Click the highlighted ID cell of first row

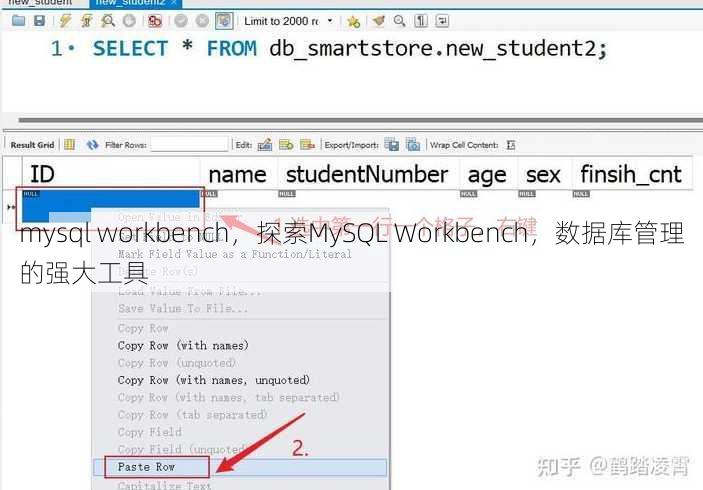click(x=111, y=198)
